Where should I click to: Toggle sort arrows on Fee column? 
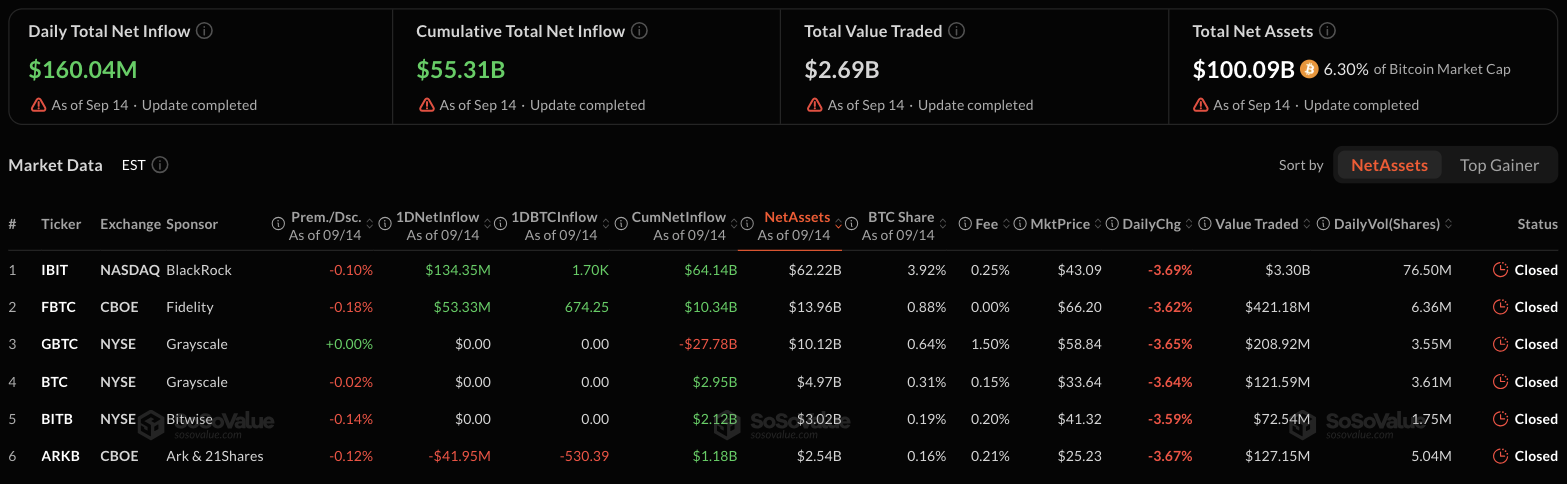(1006, 224)
